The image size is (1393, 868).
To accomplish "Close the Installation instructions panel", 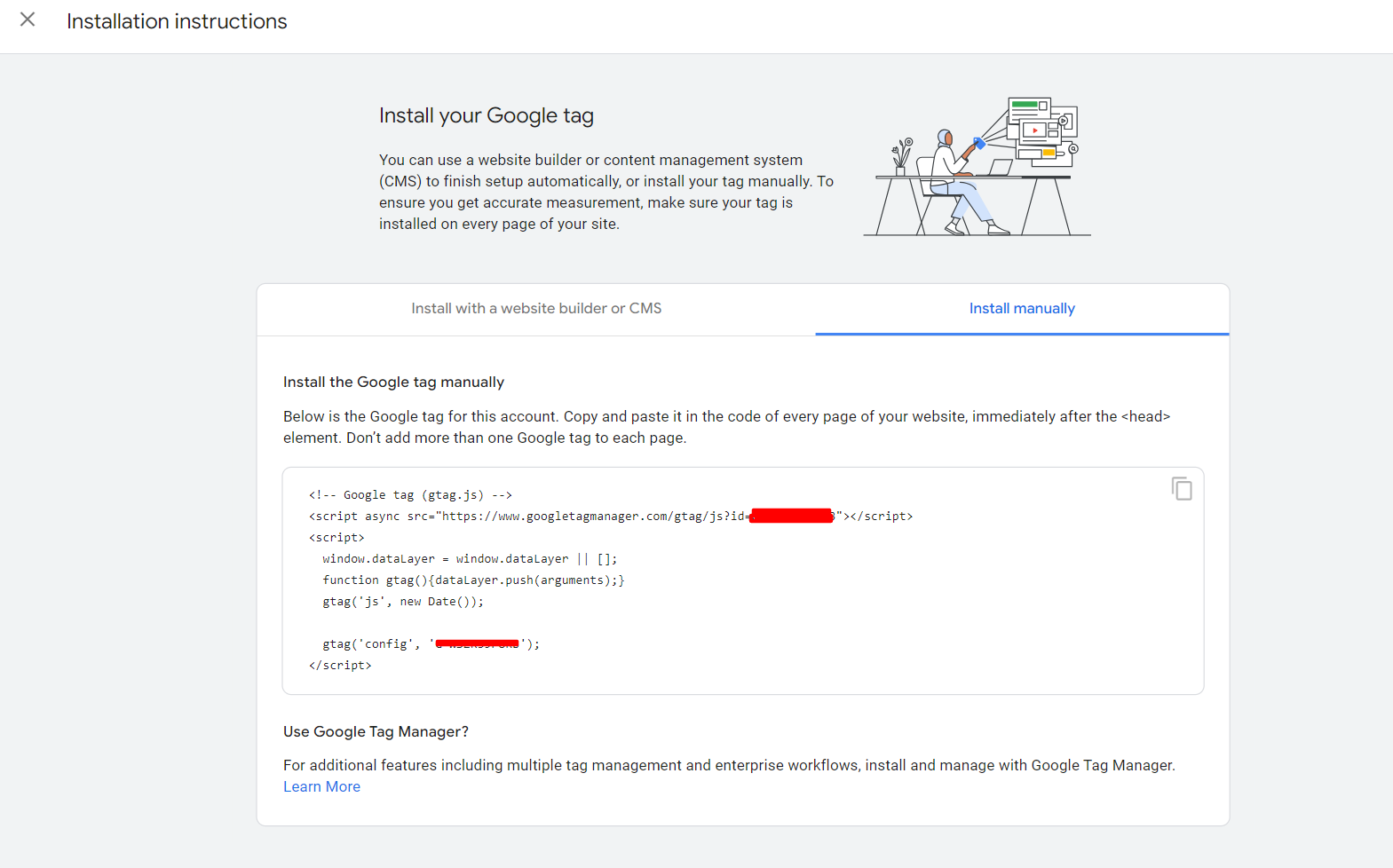I will (28, 20).
